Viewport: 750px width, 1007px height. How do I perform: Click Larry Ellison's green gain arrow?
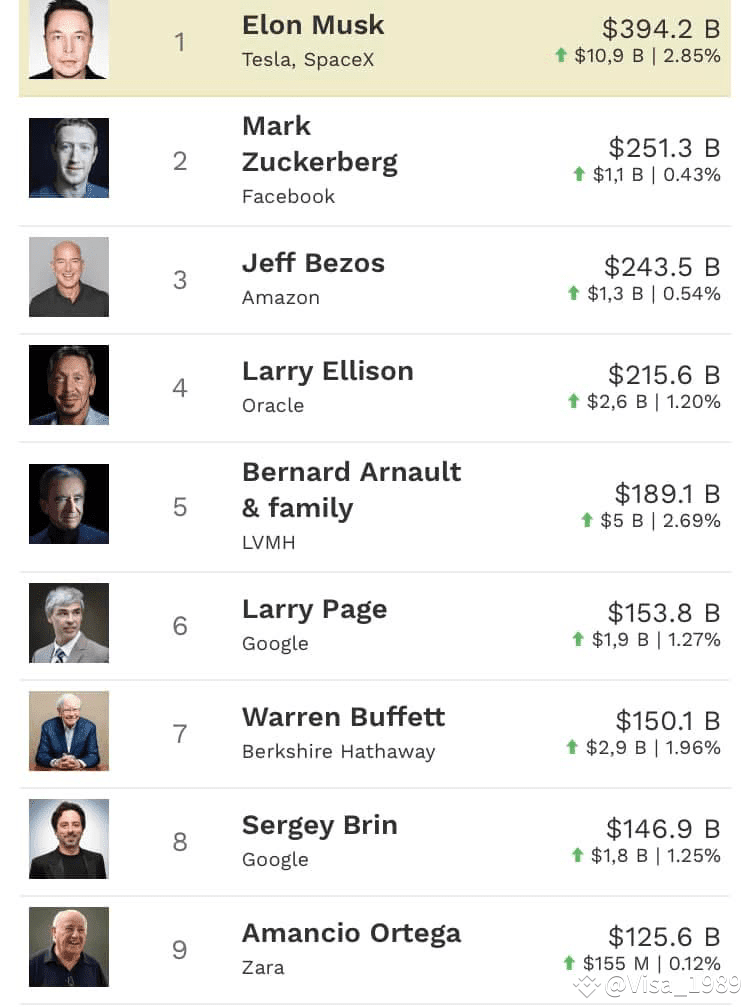573,401
